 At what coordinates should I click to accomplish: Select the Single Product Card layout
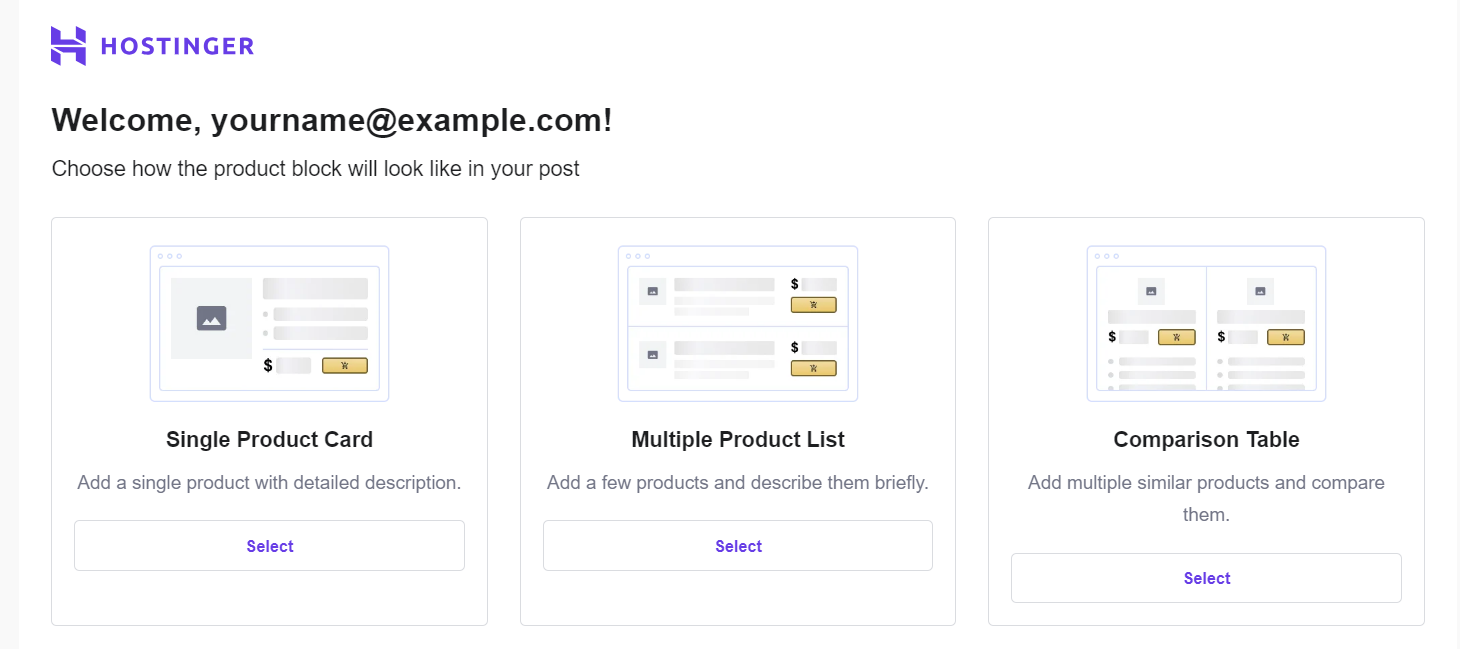click(x=269, y=545)
